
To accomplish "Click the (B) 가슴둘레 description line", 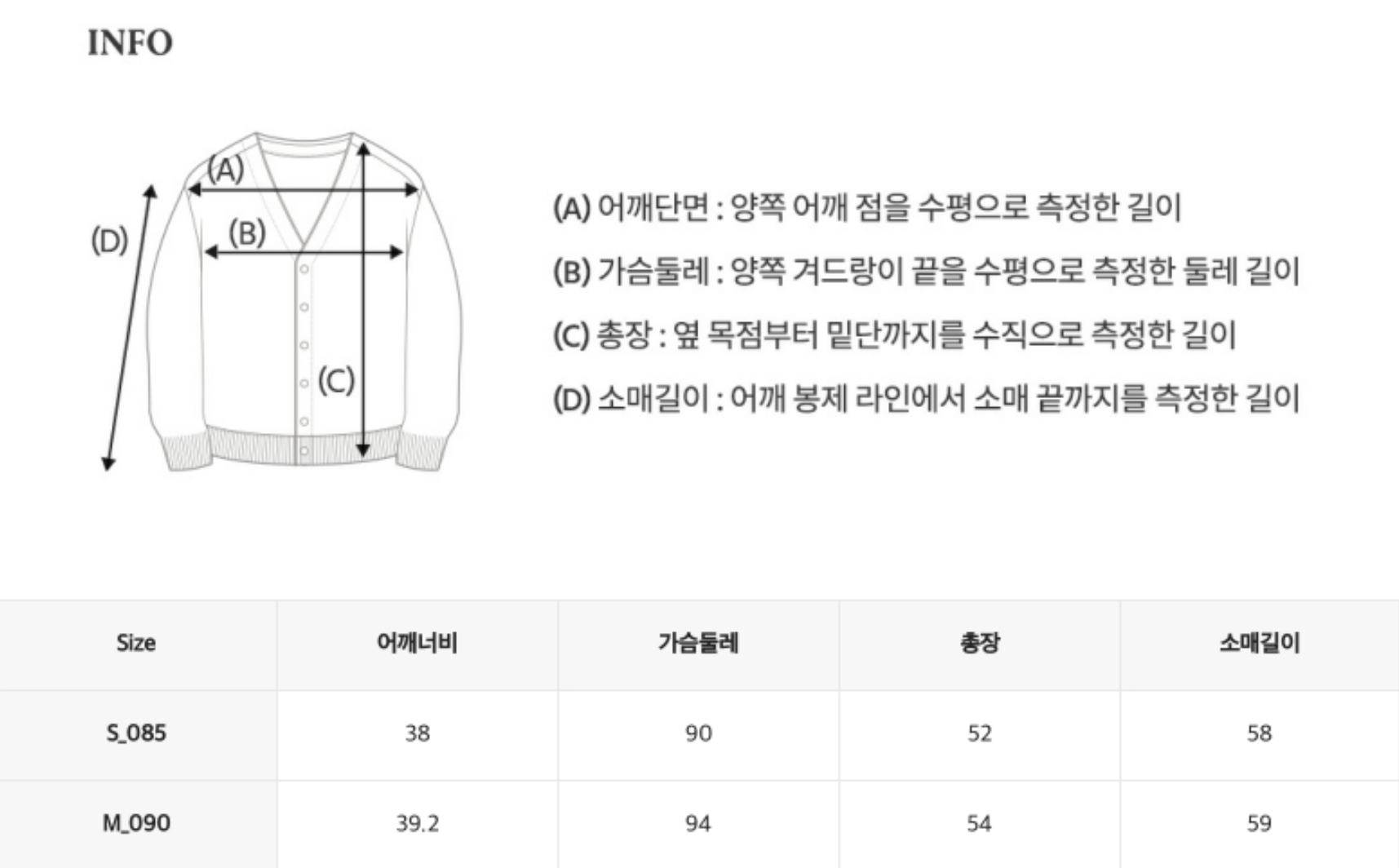I will [x=925, y=271].
